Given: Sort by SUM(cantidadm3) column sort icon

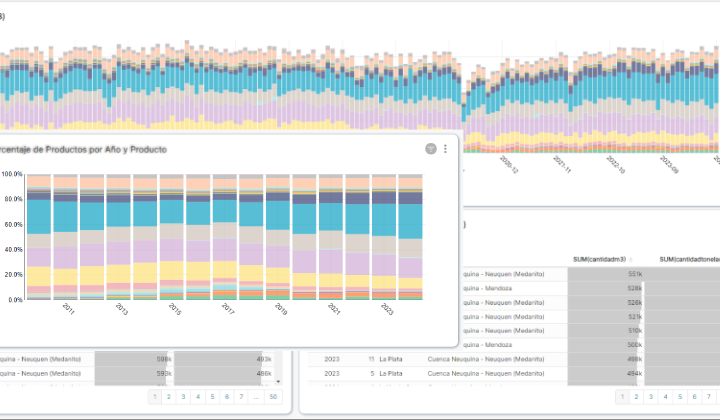Looking at the screenshot, I should click(630, 260).
